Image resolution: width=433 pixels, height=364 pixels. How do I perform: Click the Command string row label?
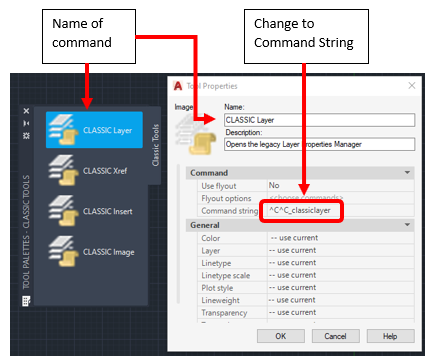pos(230,211)
